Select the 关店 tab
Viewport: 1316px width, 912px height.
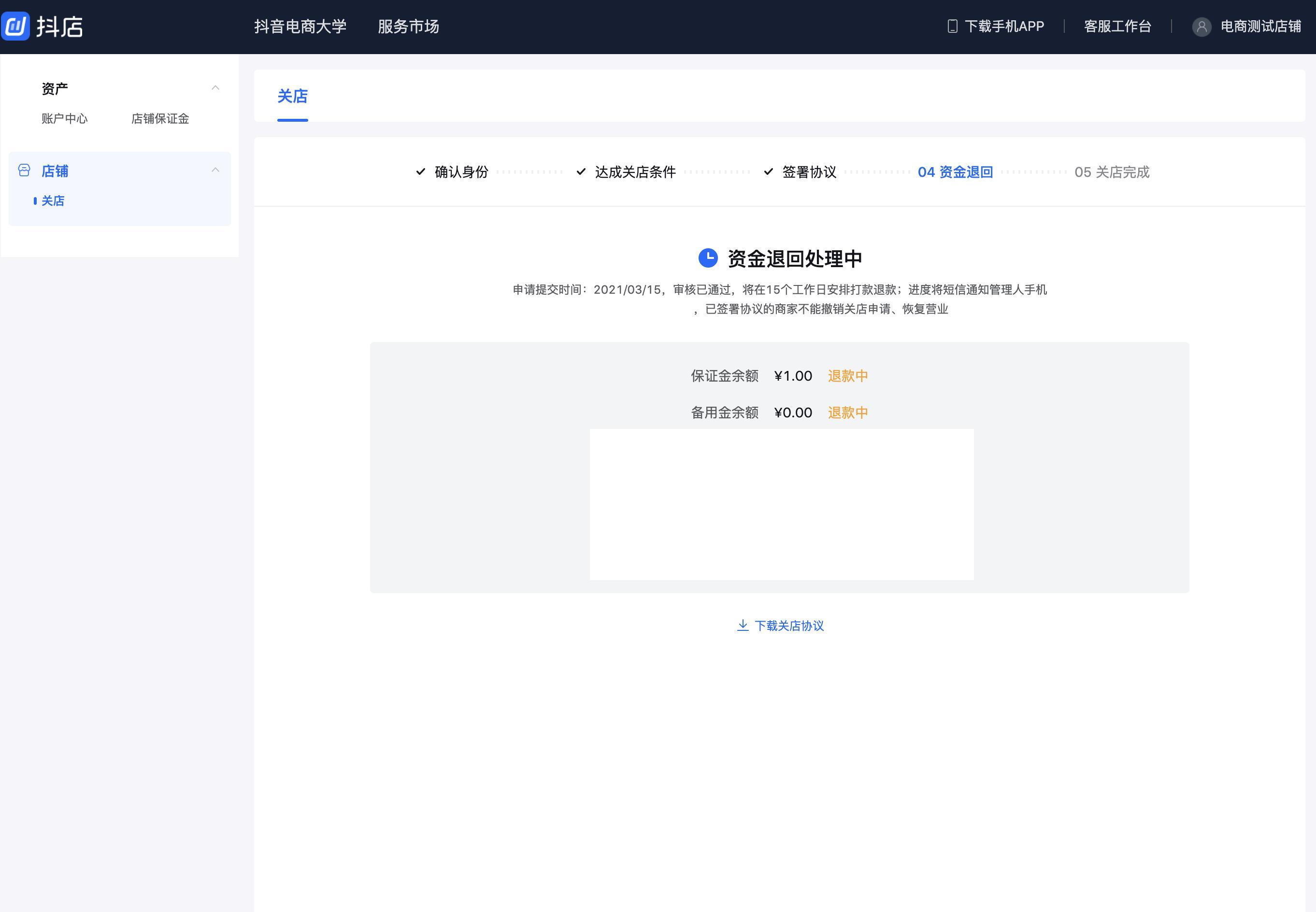293,96
